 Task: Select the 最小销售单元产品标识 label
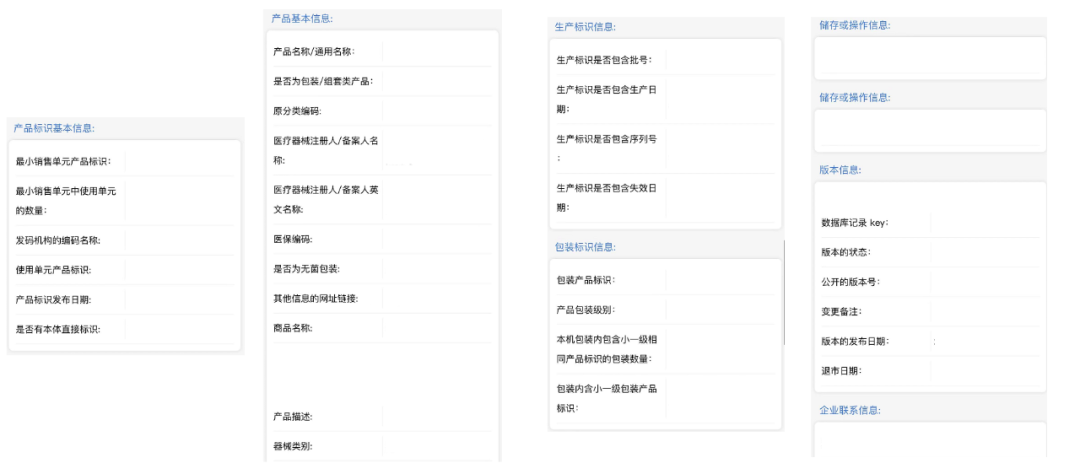[x=63, y=162]
